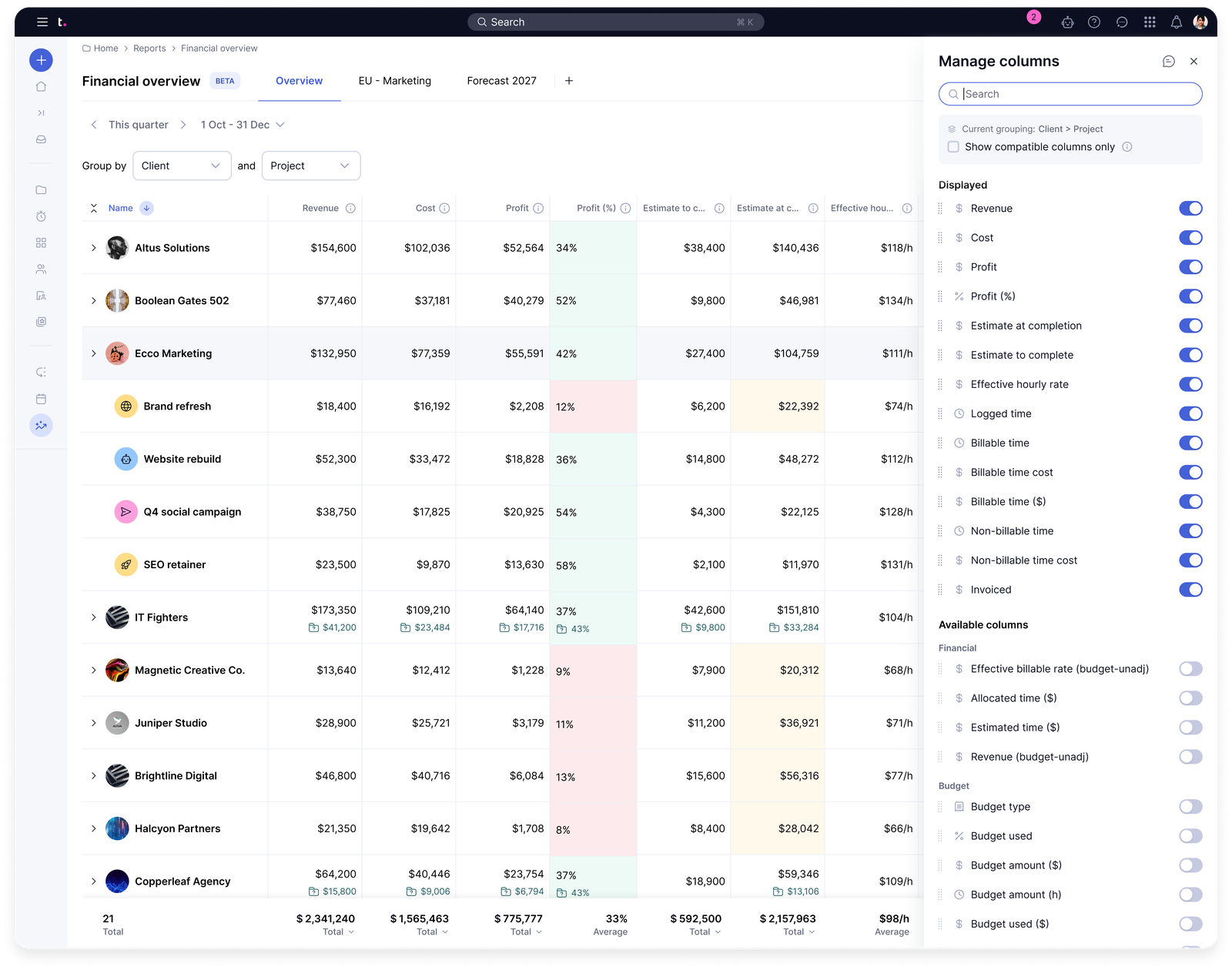The width and height of the screenshot is (1232, 970).
Task: Click the blue plus create button
Action: coord(41,60)
